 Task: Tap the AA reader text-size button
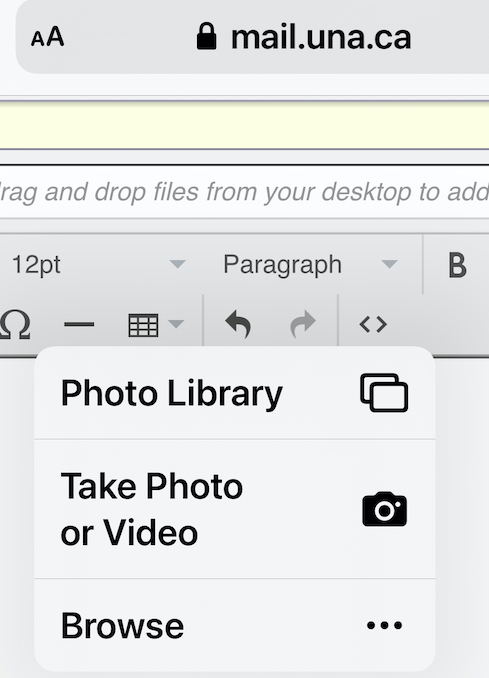pos(48,37)
